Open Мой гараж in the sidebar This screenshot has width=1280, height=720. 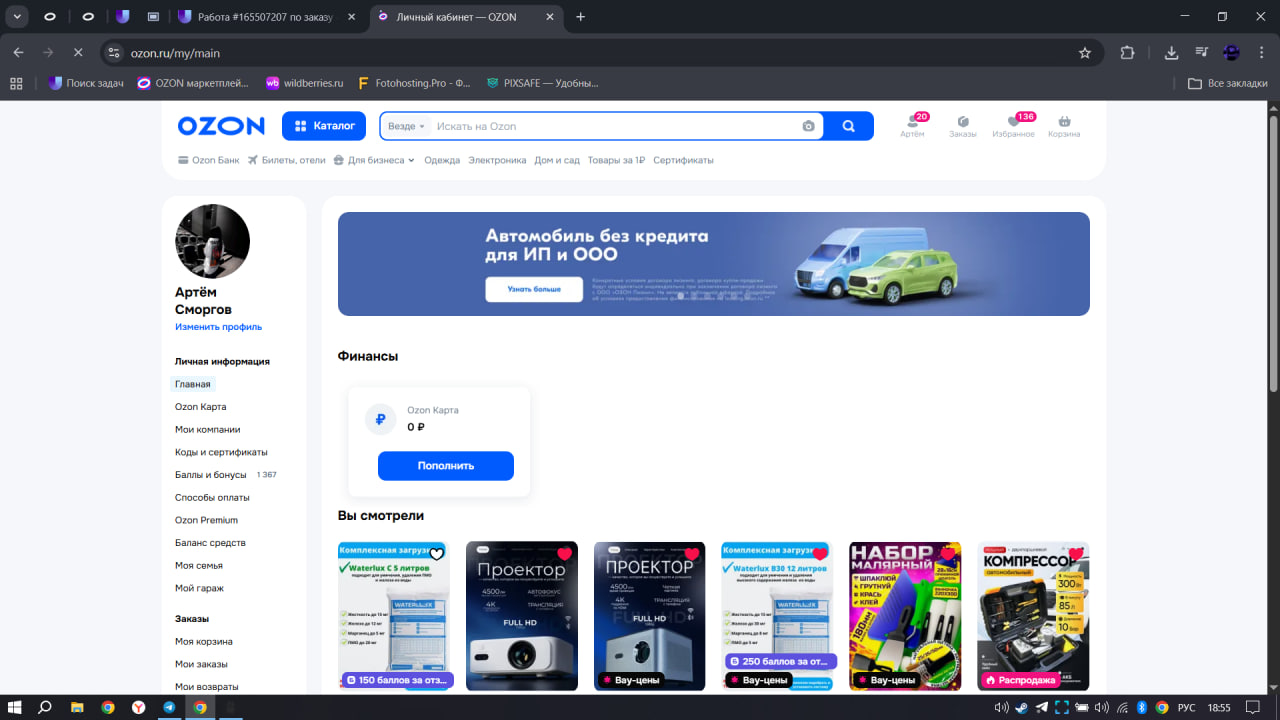[199, 588]
